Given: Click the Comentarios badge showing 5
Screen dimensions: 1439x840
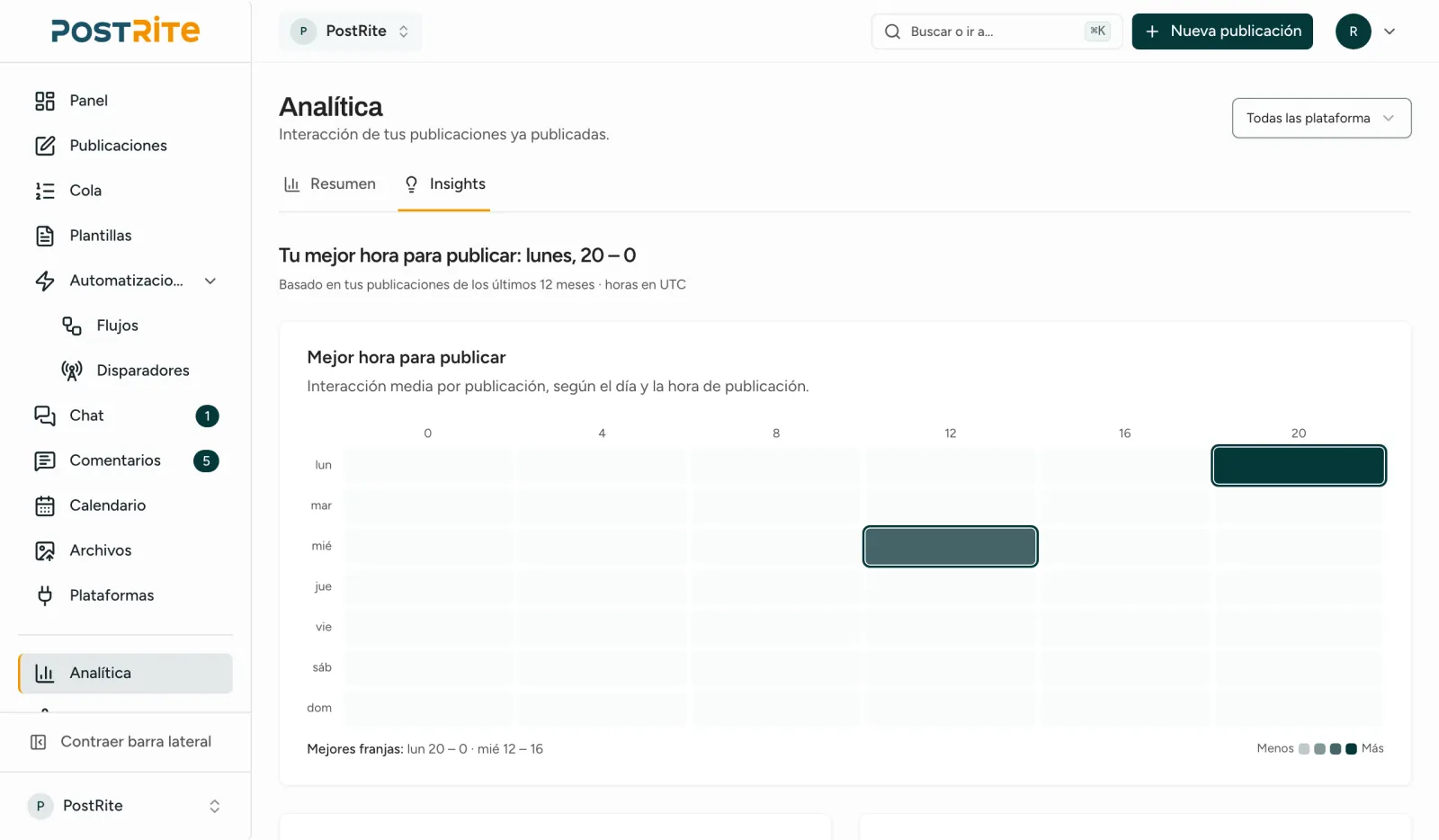Looking at the screenshot, I should (x=206, y=460).
